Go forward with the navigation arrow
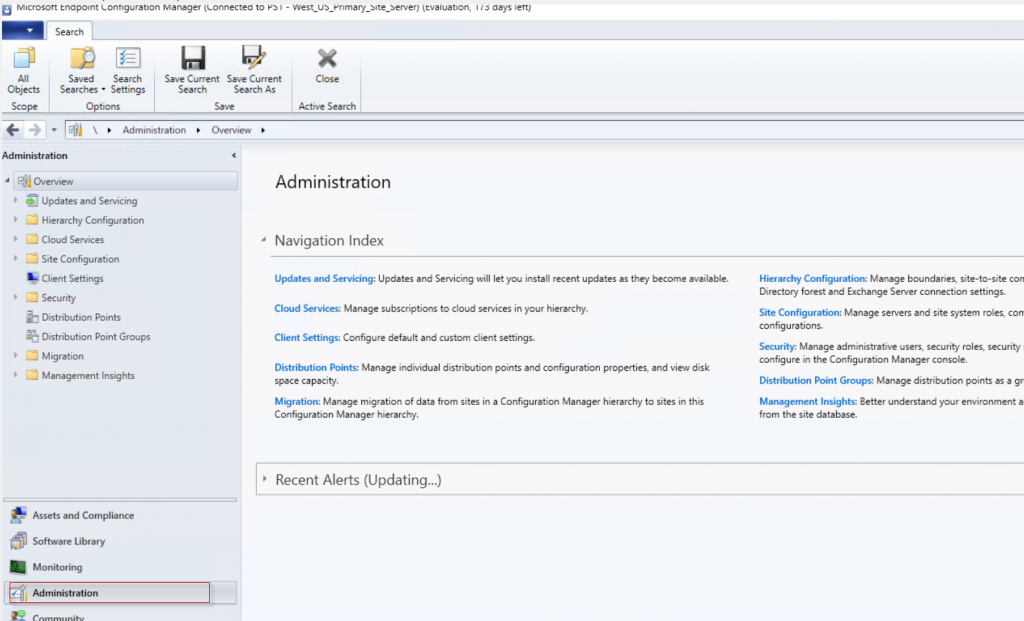Viewport: 1024px width, 621px height. click(x=35, y=130)
